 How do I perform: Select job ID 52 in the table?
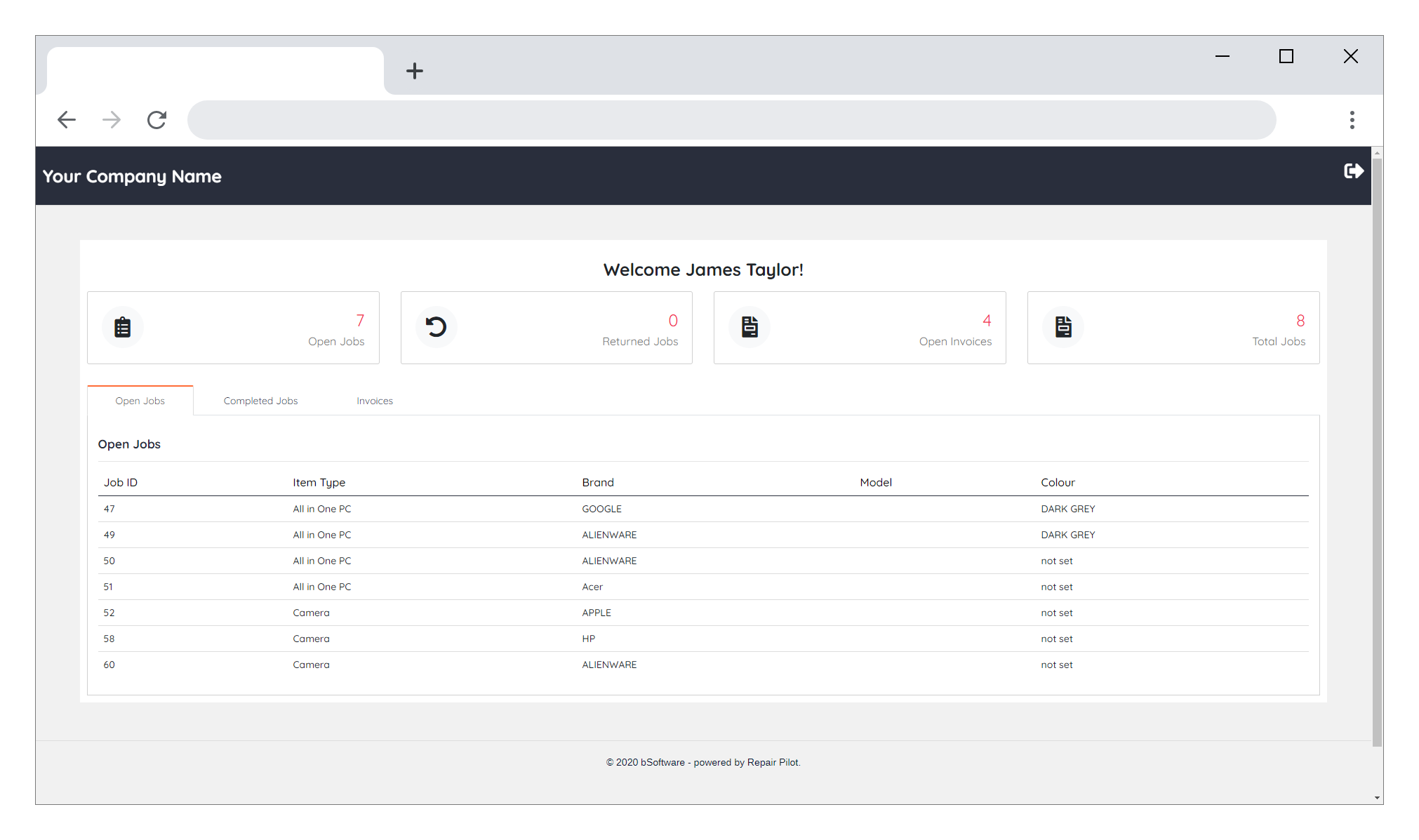tap(109, 613)
